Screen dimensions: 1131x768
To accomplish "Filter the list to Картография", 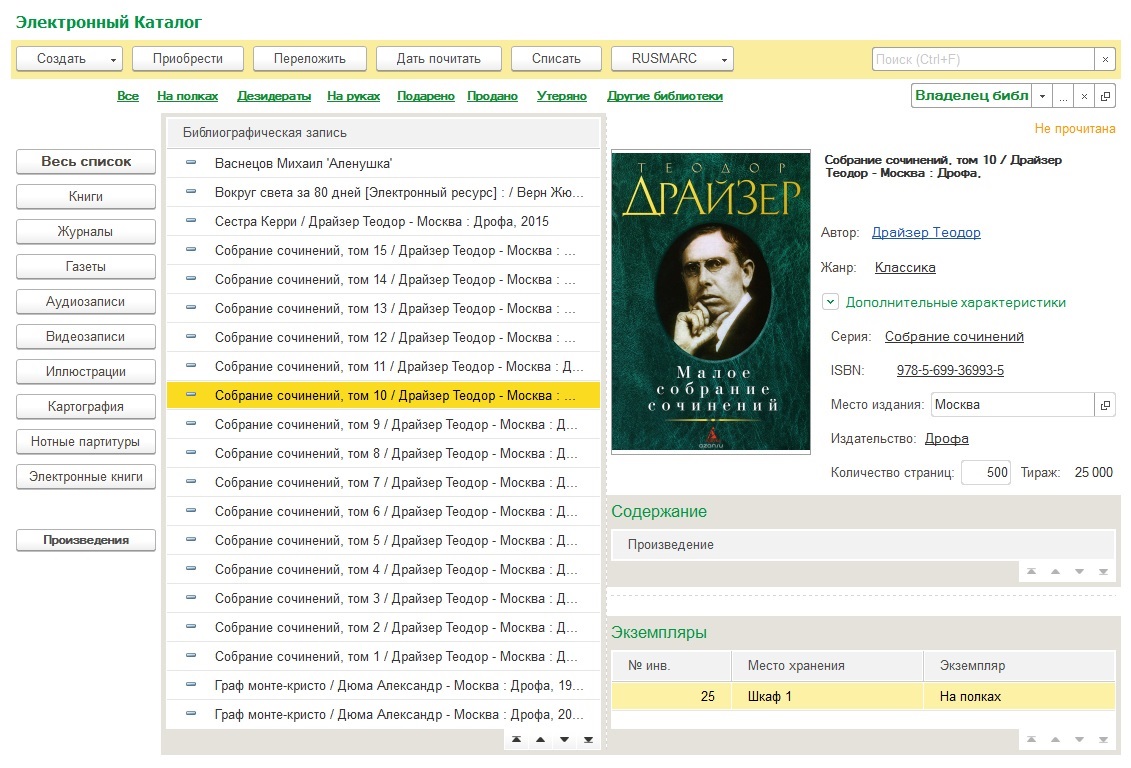I will [x=86, y=406].
